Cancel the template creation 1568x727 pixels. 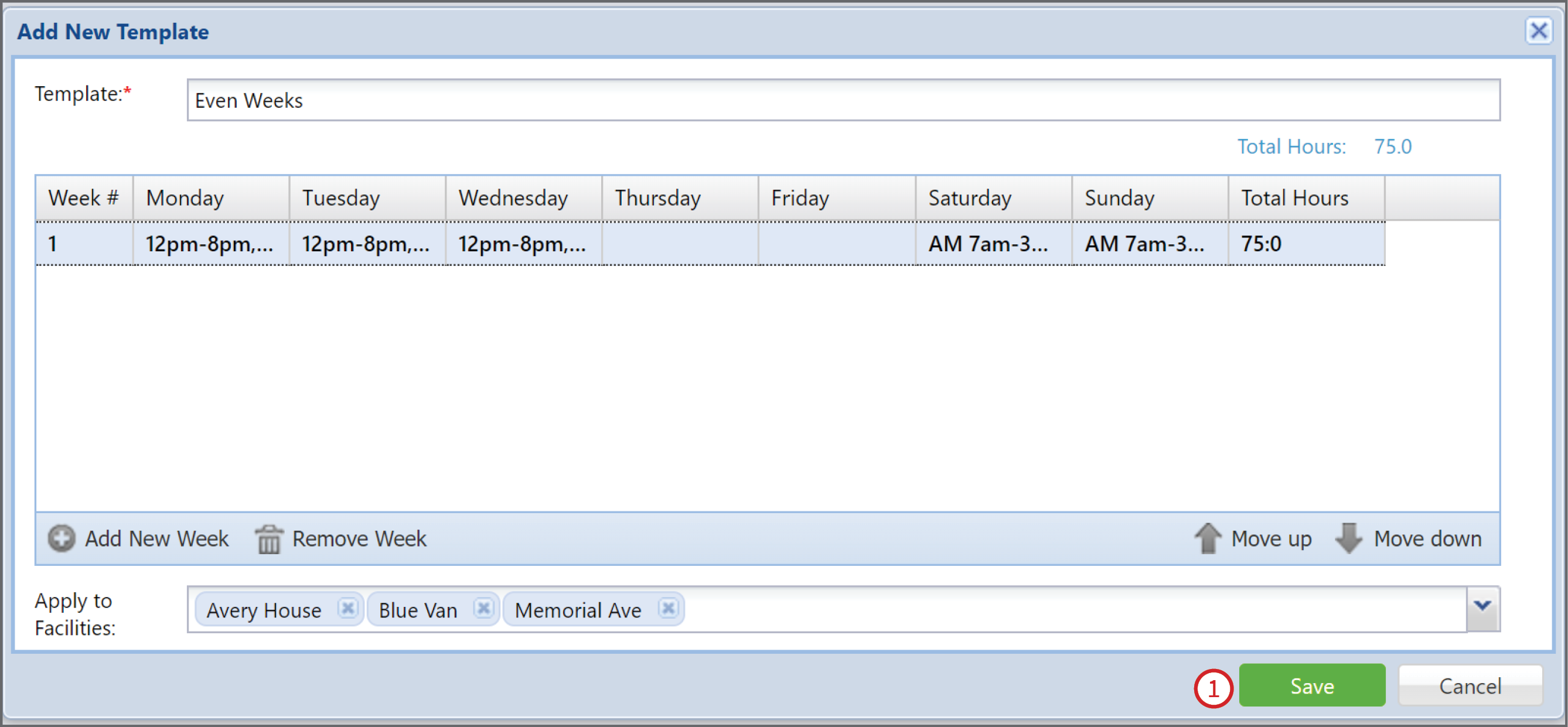(1470, 685)
